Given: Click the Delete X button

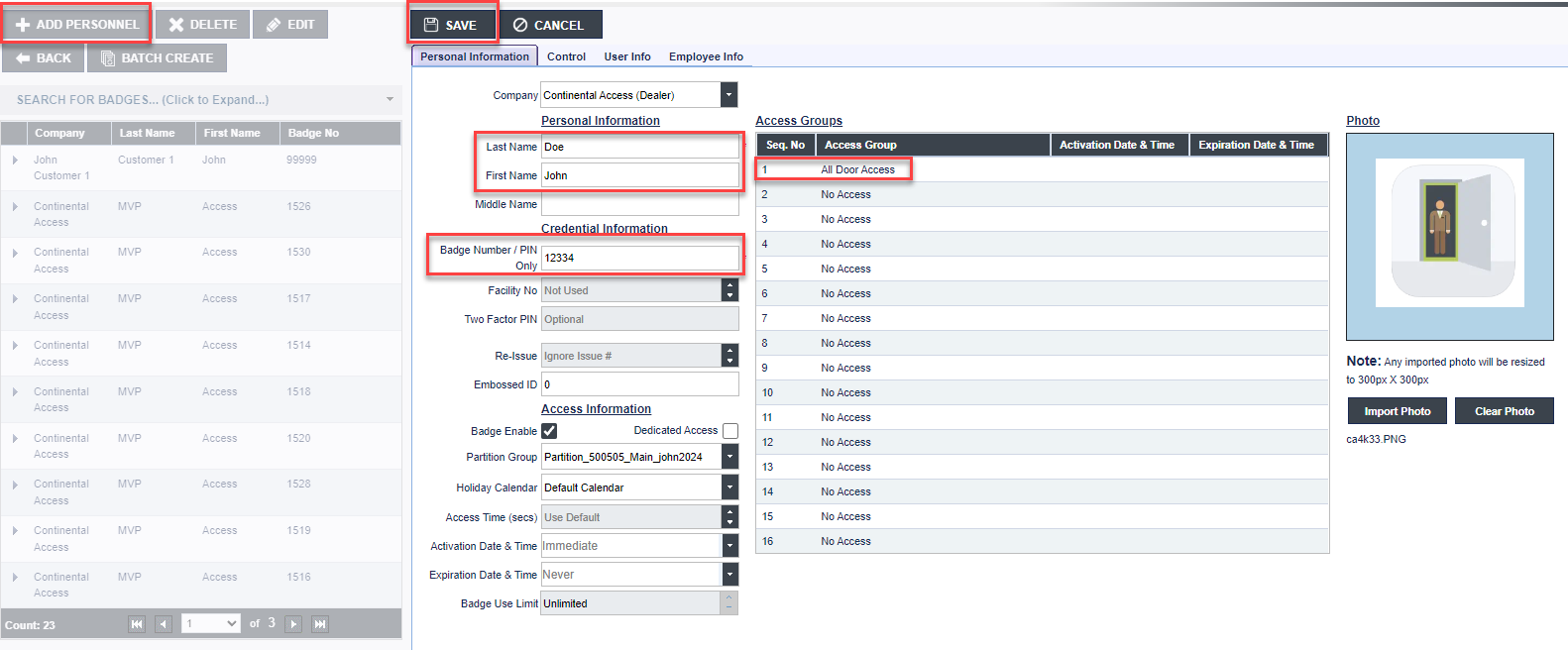Looking at the screenshot, I should [202, 24].
